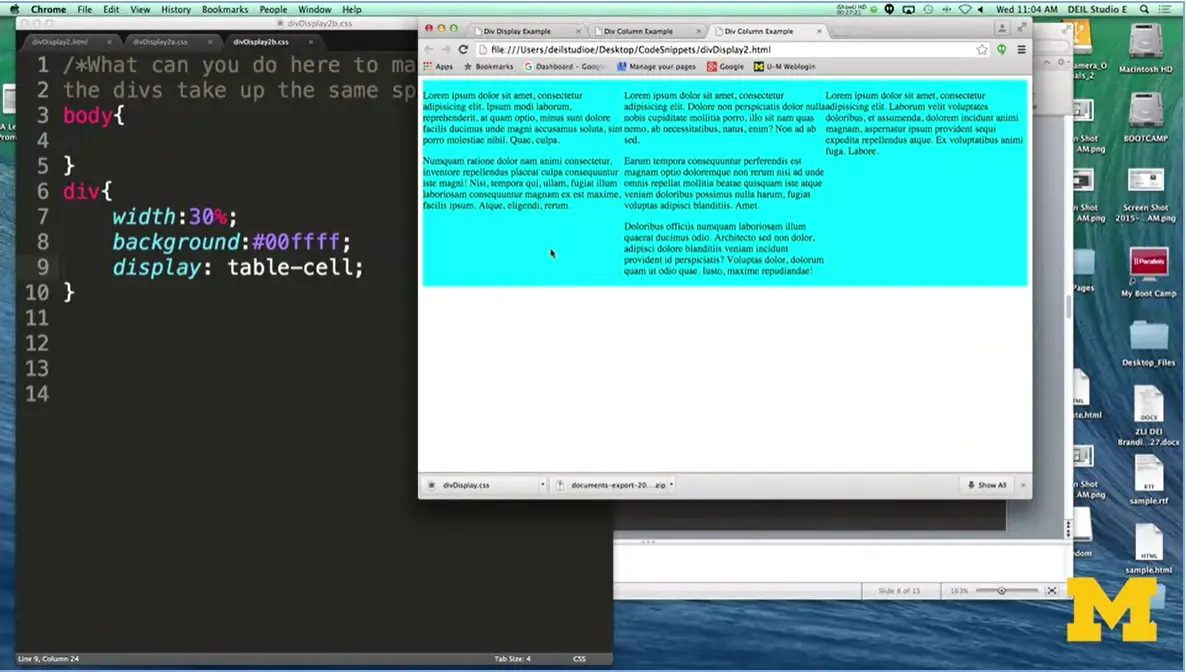
Task: Open Tab Size selector in editor status bar
Action: tap(512, 659)
